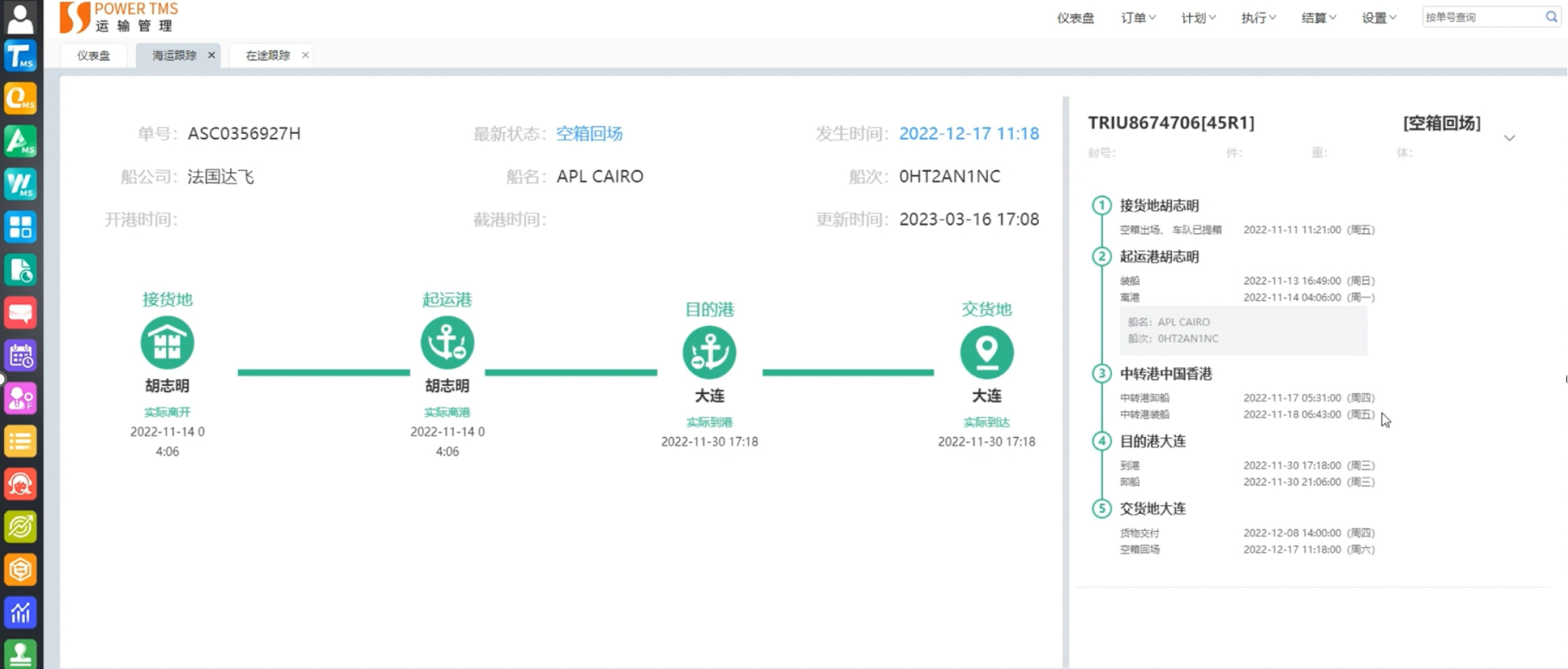
Task: Click the 实际到港 label under 目的港
Action: (x=710, y=422)
